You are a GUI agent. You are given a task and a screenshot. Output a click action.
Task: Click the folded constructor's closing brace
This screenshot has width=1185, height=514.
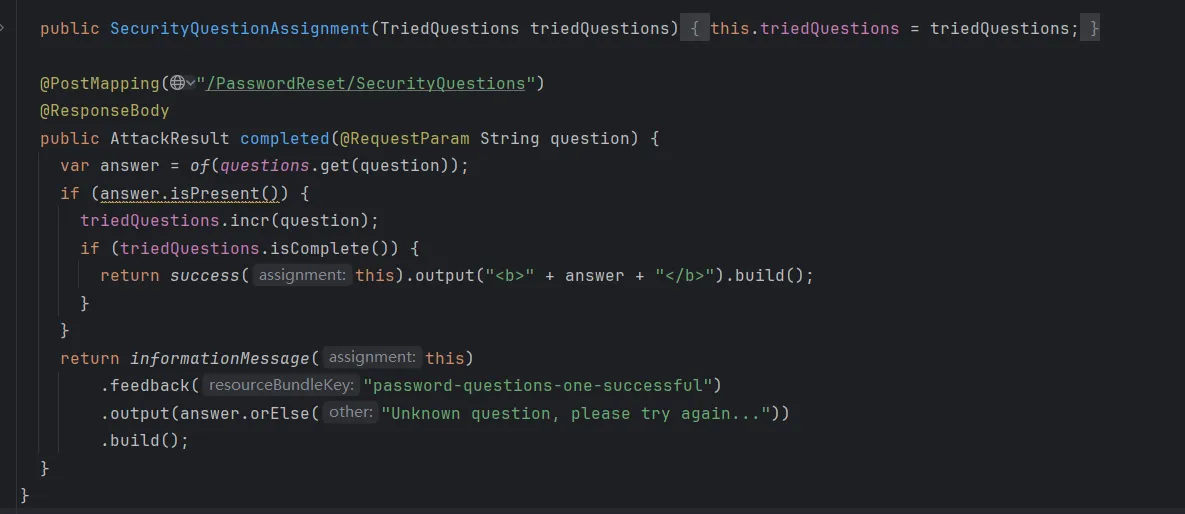(1093, 29)
